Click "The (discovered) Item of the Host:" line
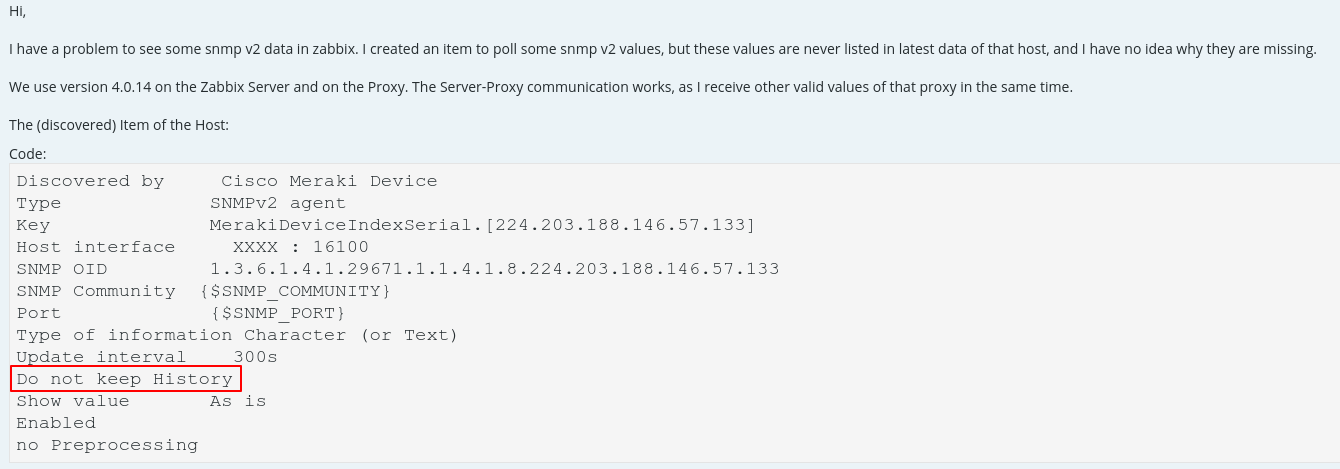Image resolution: width=1340 pixels, height=469 pixels. point(119,125)
